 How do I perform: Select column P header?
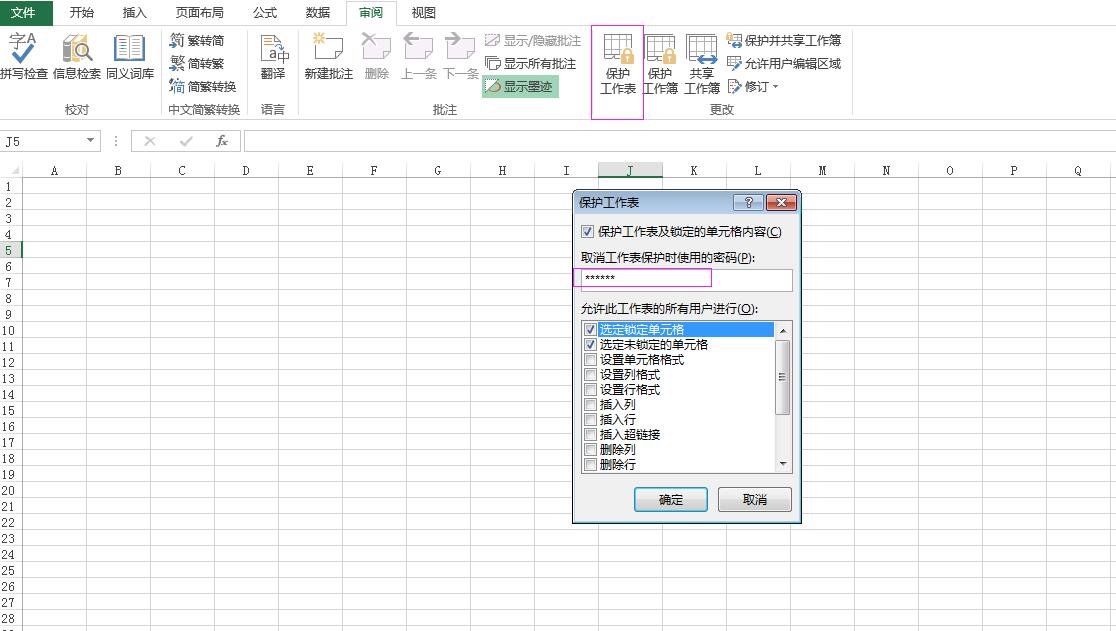[x=1014, y=171]
